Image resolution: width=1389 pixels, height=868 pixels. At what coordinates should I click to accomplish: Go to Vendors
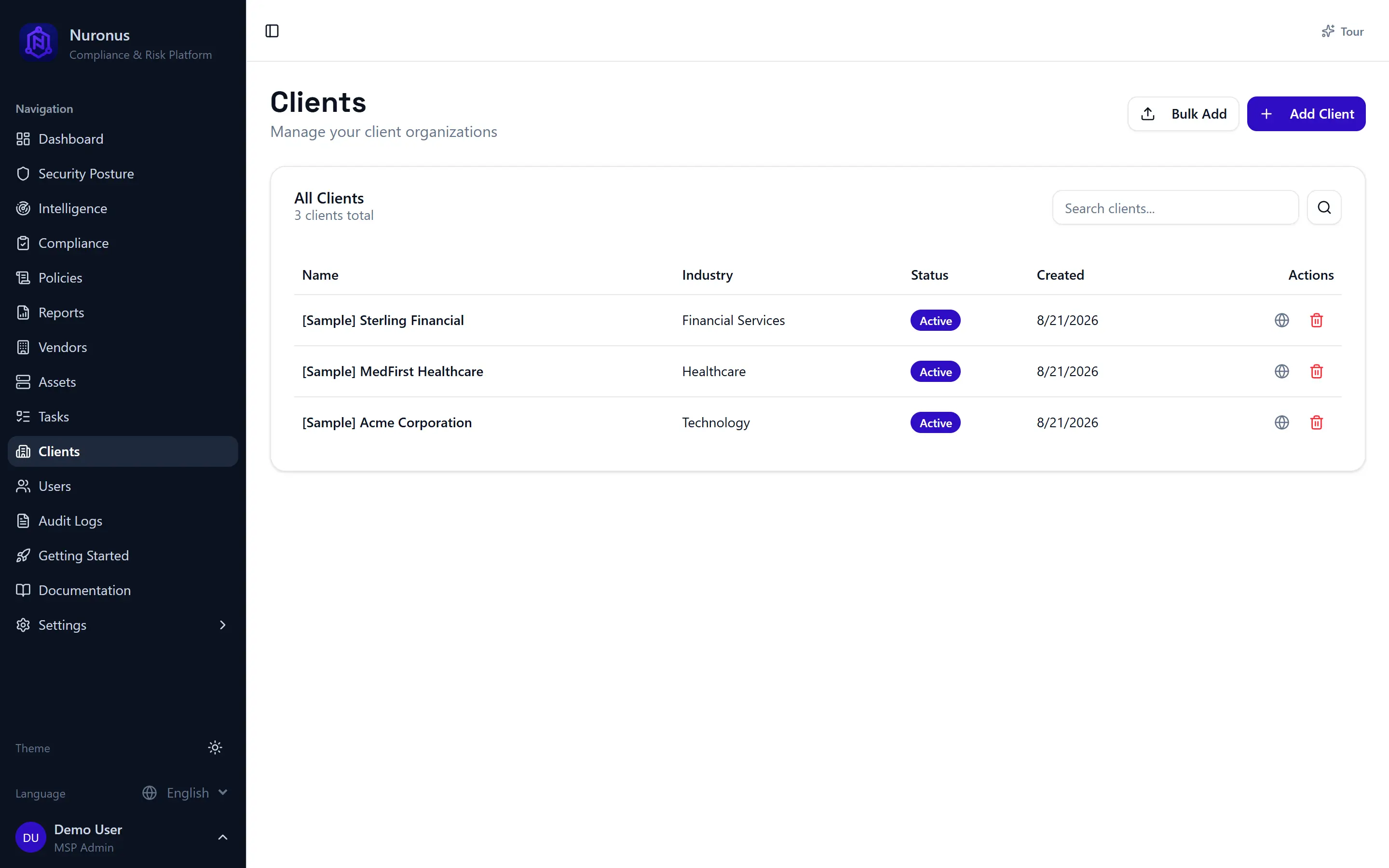click(123, 347)
